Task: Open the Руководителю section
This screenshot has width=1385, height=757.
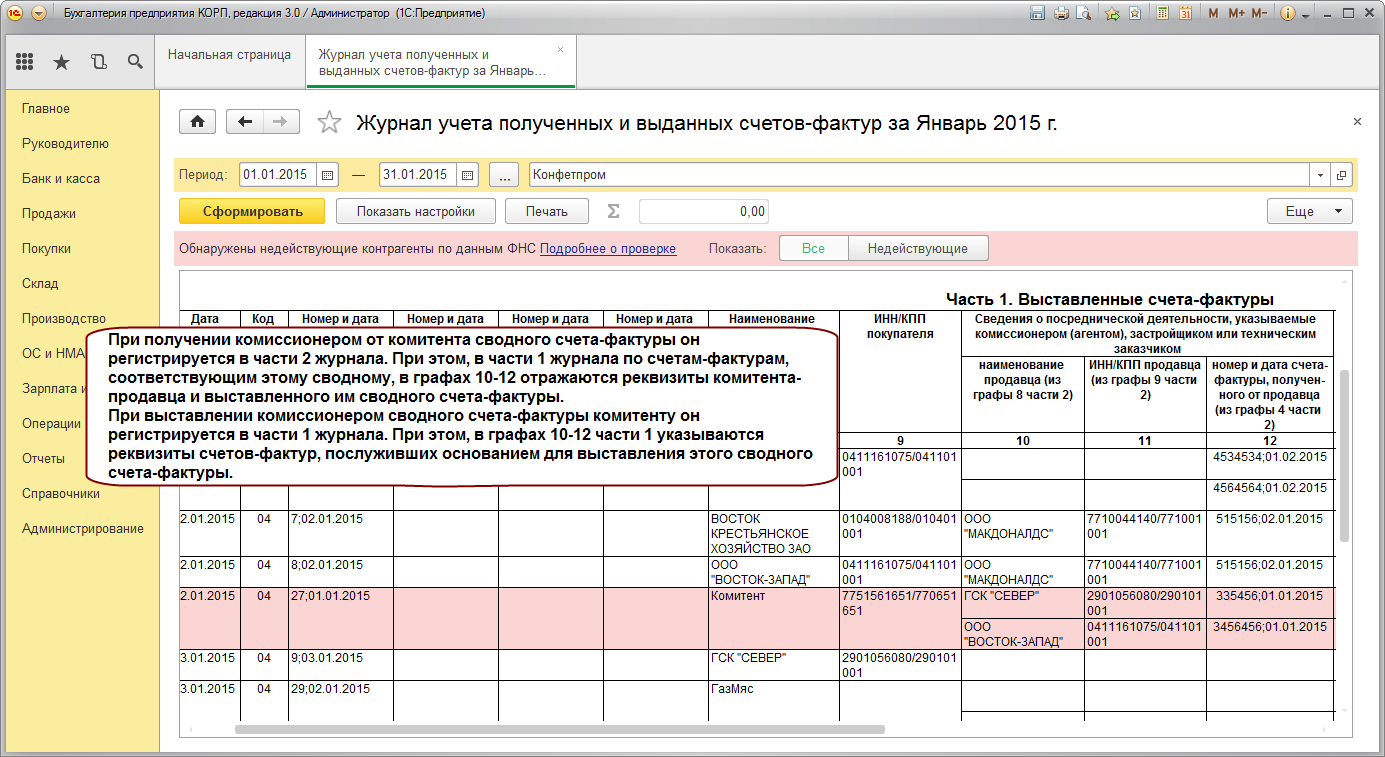Action: point(65,143)
